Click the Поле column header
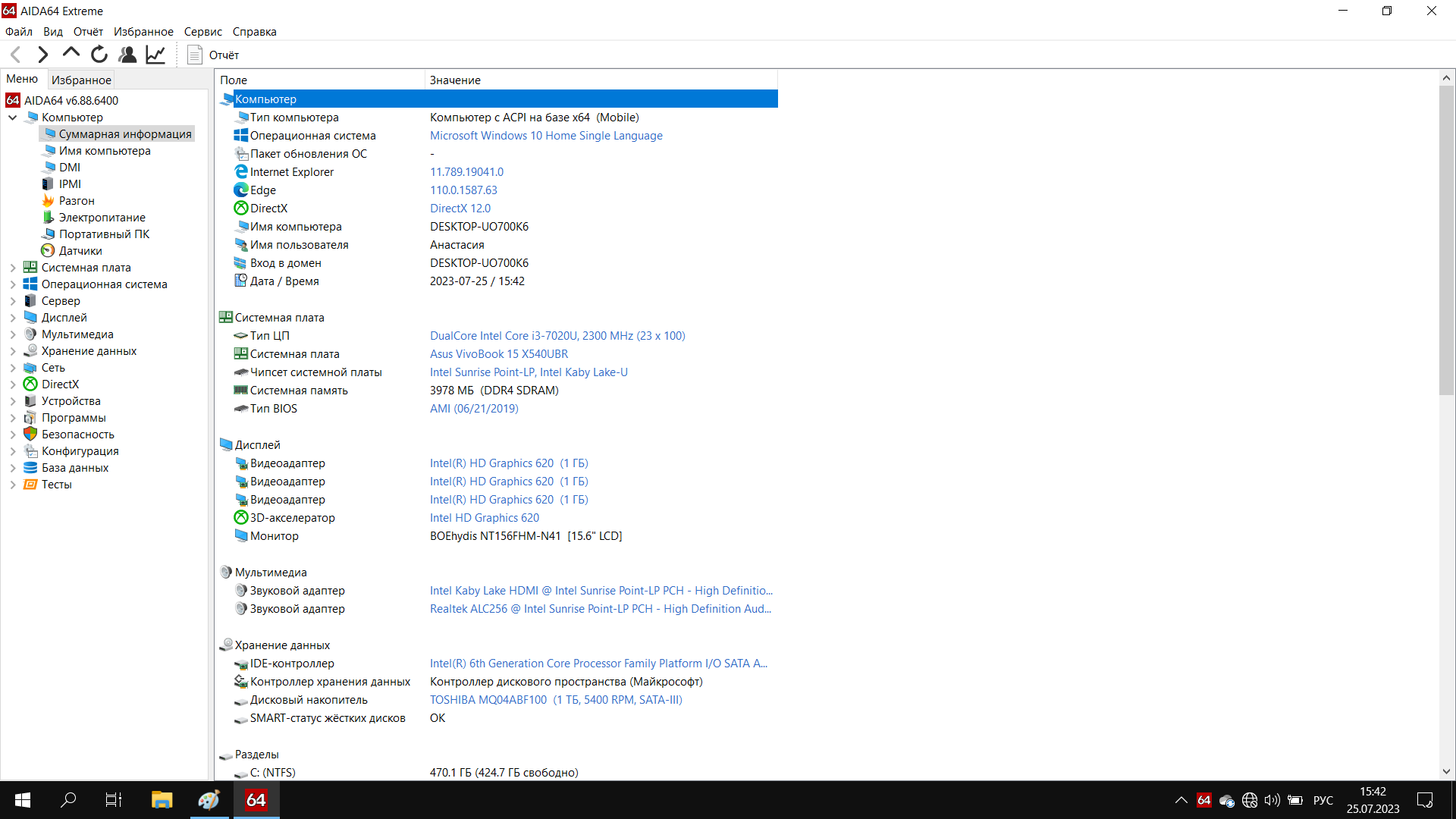 (320, 80)
